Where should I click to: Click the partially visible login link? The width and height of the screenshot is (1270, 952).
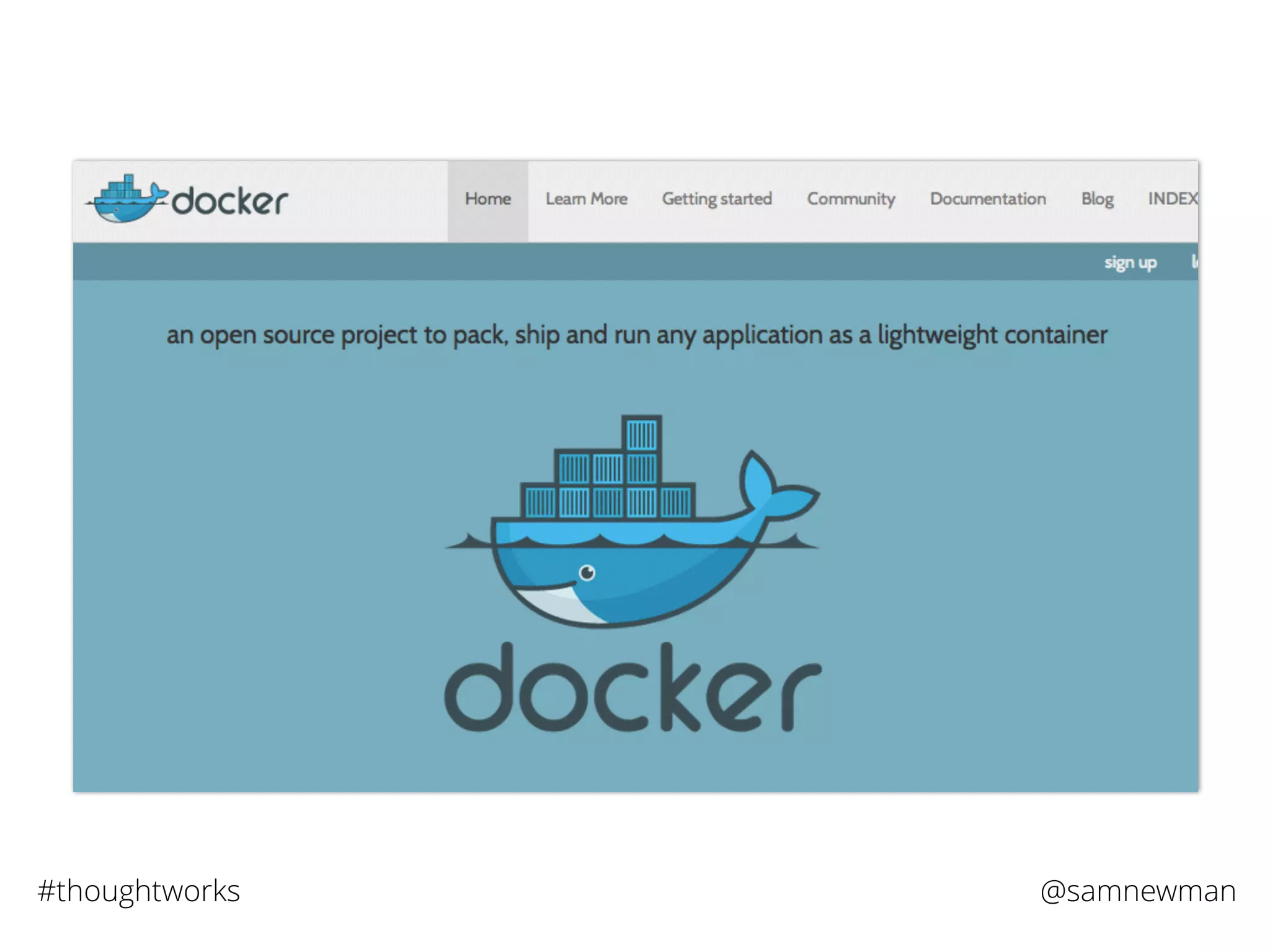coord(1194,262)
